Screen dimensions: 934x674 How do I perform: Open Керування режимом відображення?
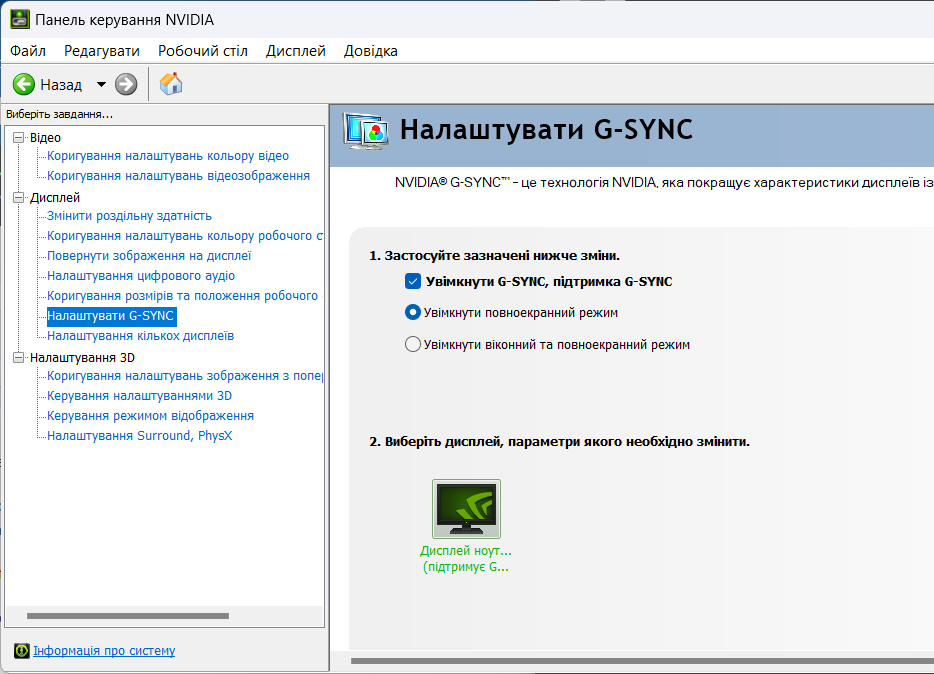point(151,416)
